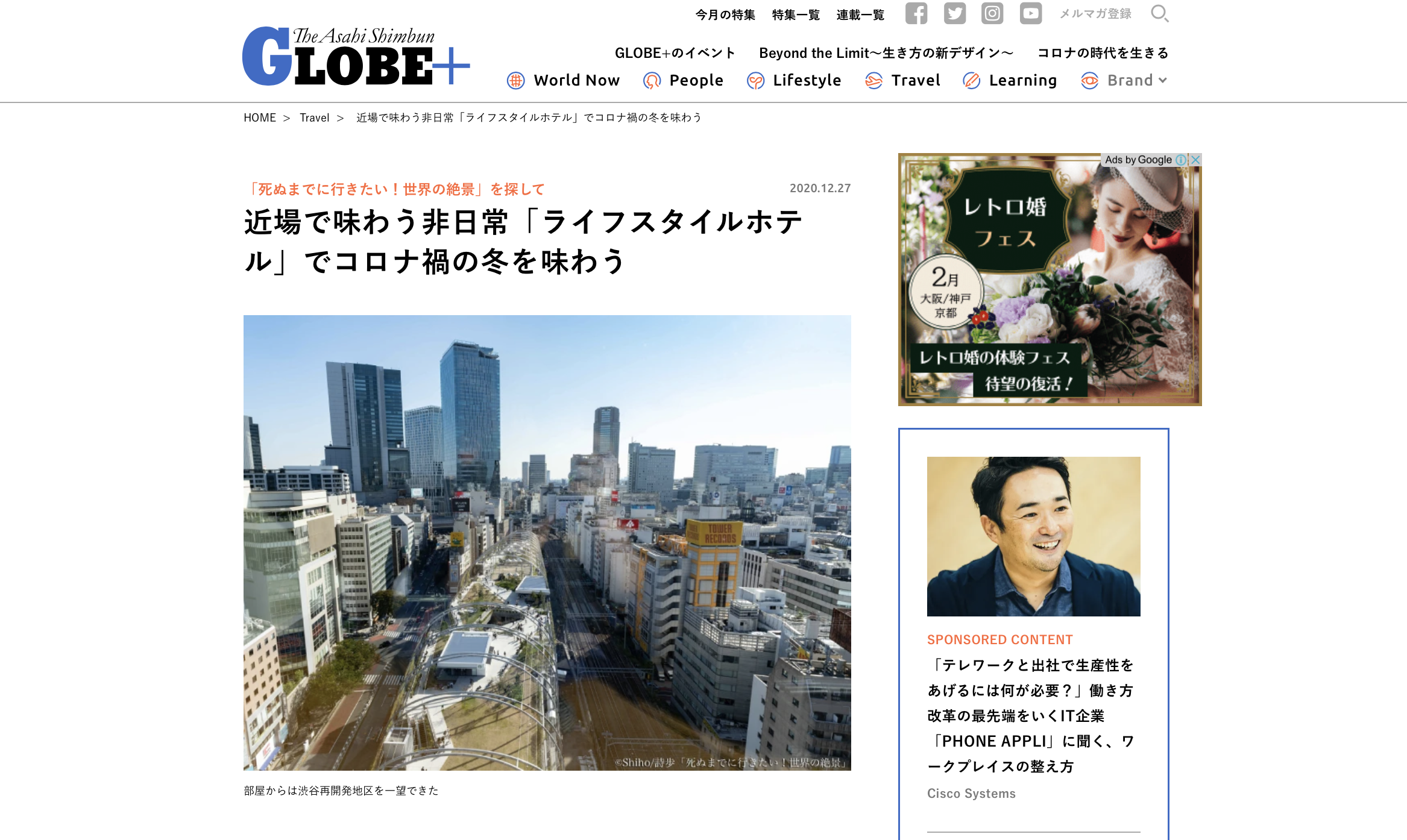
Task: Click the Travel breadcrumb link
Action: [314, 118]
